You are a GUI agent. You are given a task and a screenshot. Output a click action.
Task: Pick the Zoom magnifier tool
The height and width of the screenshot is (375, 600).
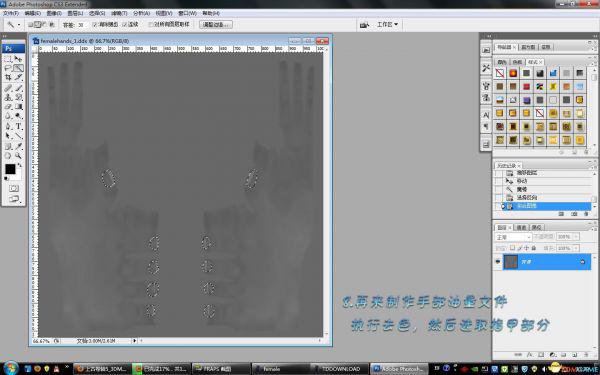[18, 156]
